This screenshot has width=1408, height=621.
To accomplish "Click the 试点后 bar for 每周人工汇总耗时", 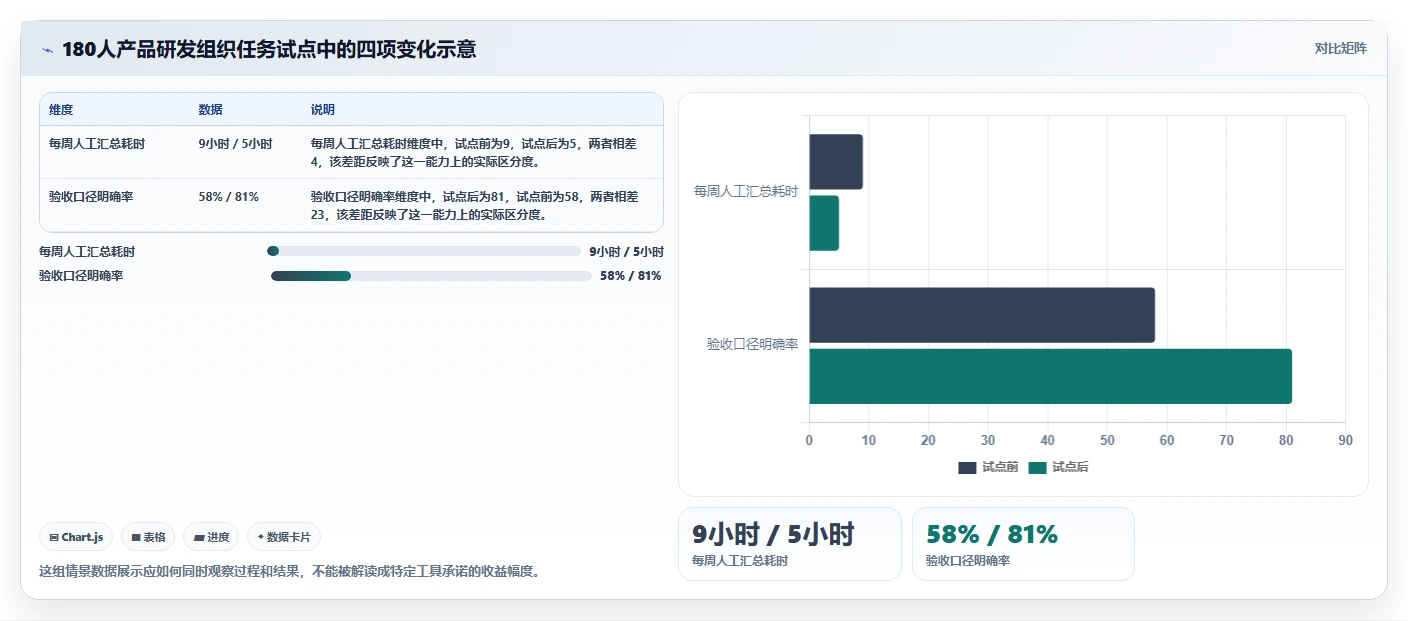I will [824, 223].
